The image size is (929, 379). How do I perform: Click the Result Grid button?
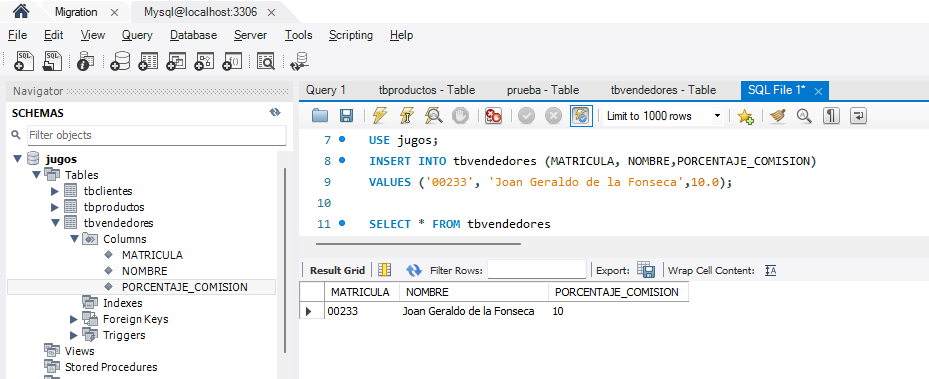(x=337, y=271)
